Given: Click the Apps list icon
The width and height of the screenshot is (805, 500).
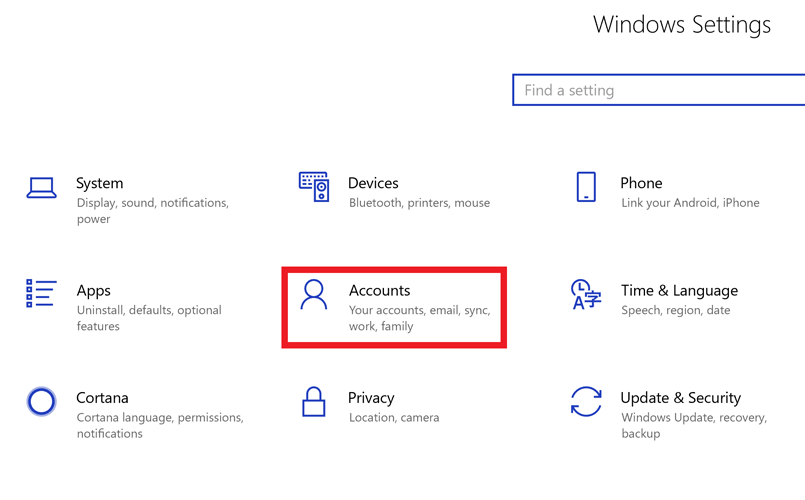Looking at the screenshot, I should tap(41, 293).
